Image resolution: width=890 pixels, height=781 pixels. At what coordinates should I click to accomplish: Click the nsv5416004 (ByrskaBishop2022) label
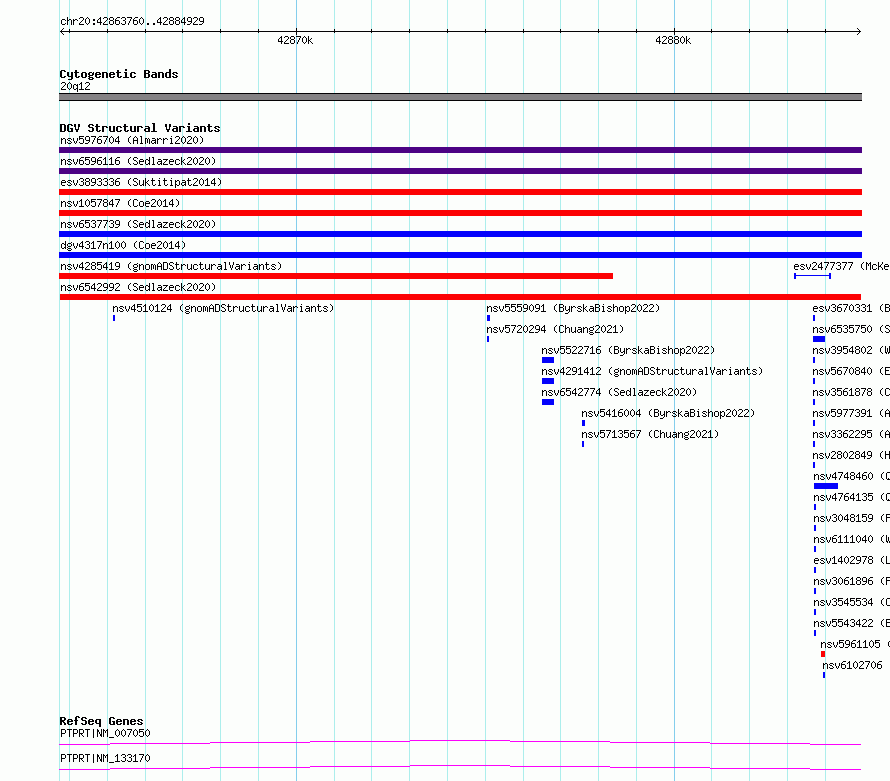click(x=668, y=413)
